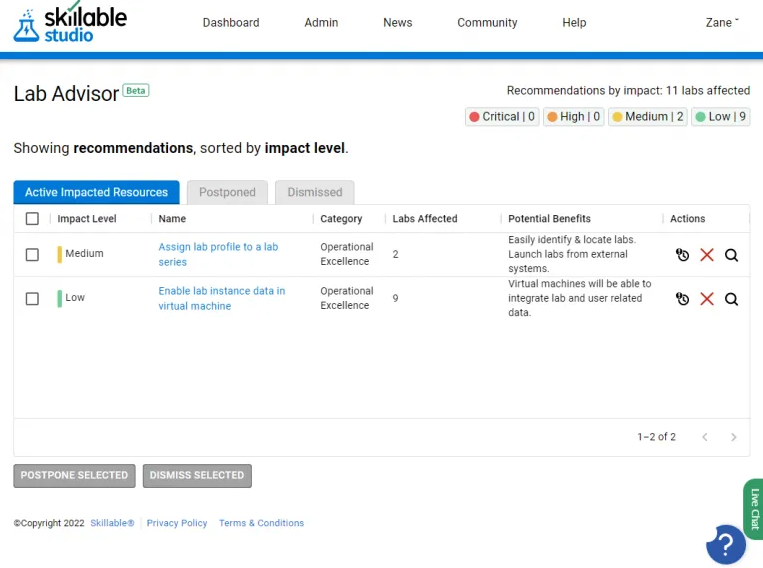Open the Zane user dropdown
Viewport: 763px width, 568px height.
(x=722, y=22)
